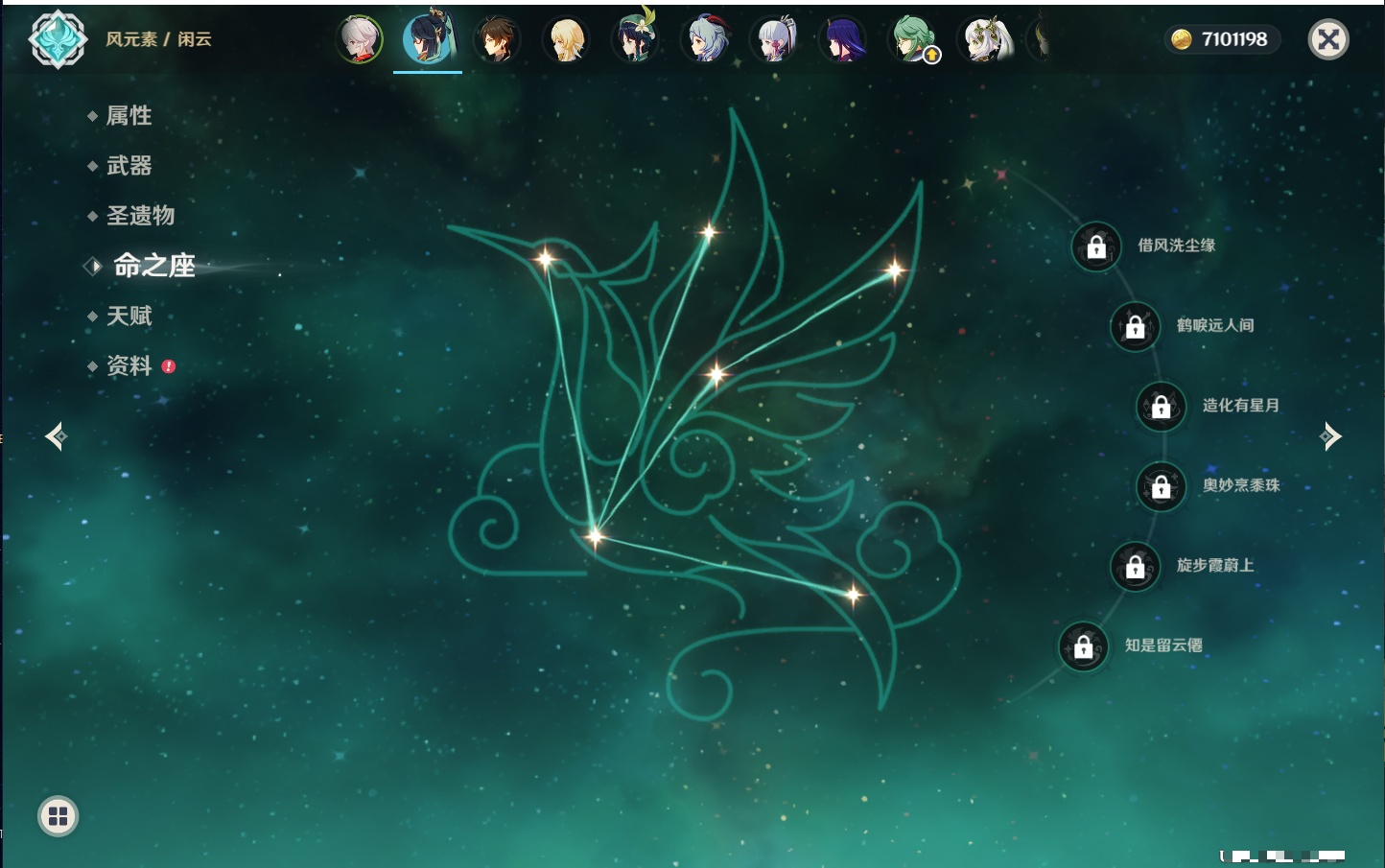Select the blonde Traveler character portrait
Screen dimensions: 1385x868
tap(566, 40)
